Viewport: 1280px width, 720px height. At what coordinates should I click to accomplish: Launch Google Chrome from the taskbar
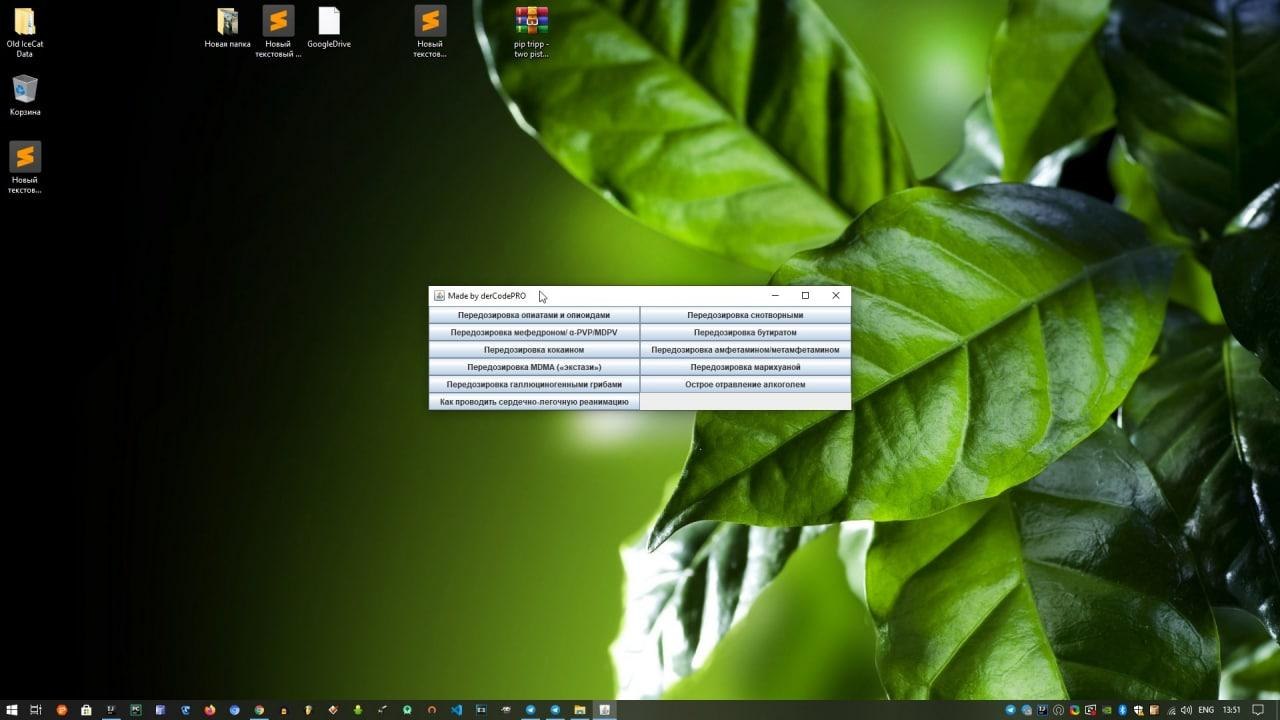[x=259, y=710]
